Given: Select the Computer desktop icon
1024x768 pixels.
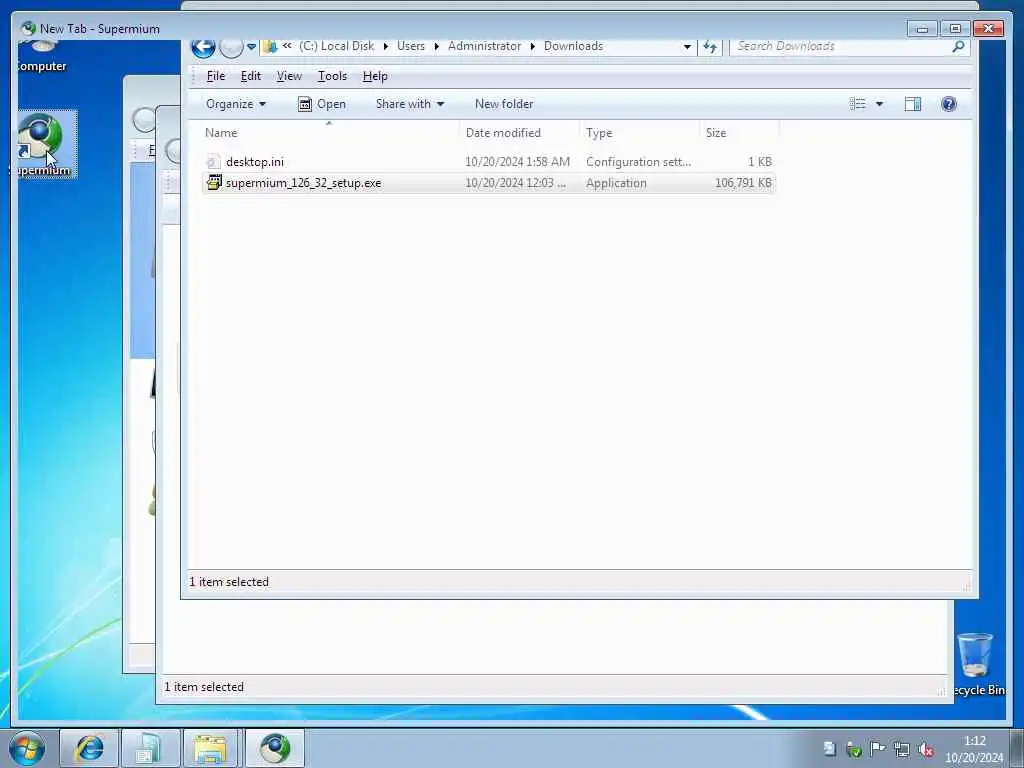Looking at the screenshot, I should tap(41, 57).
